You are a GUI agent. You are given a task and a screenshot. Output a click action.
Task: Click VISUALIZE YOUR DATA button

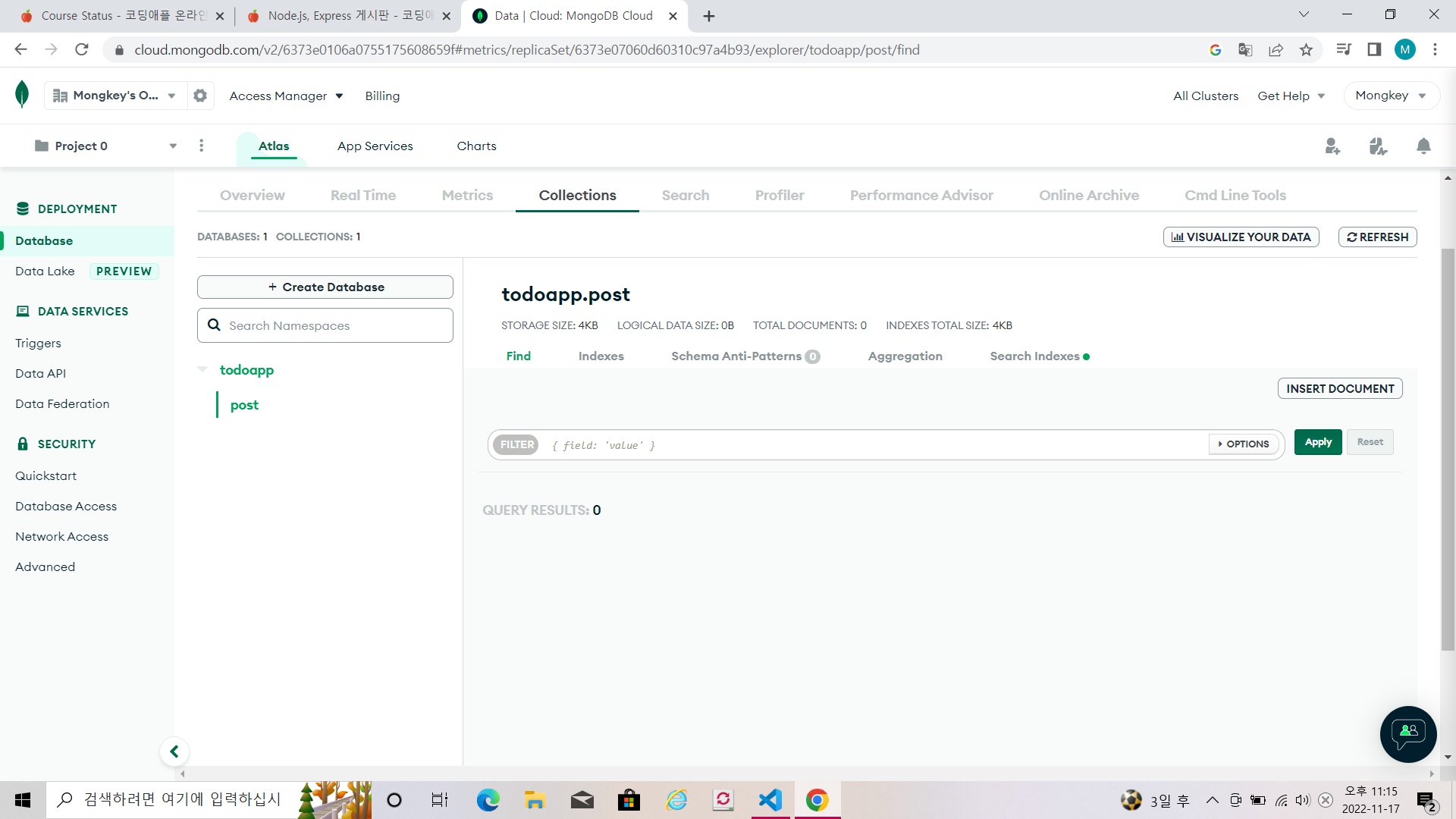[x=1241, y=237]
